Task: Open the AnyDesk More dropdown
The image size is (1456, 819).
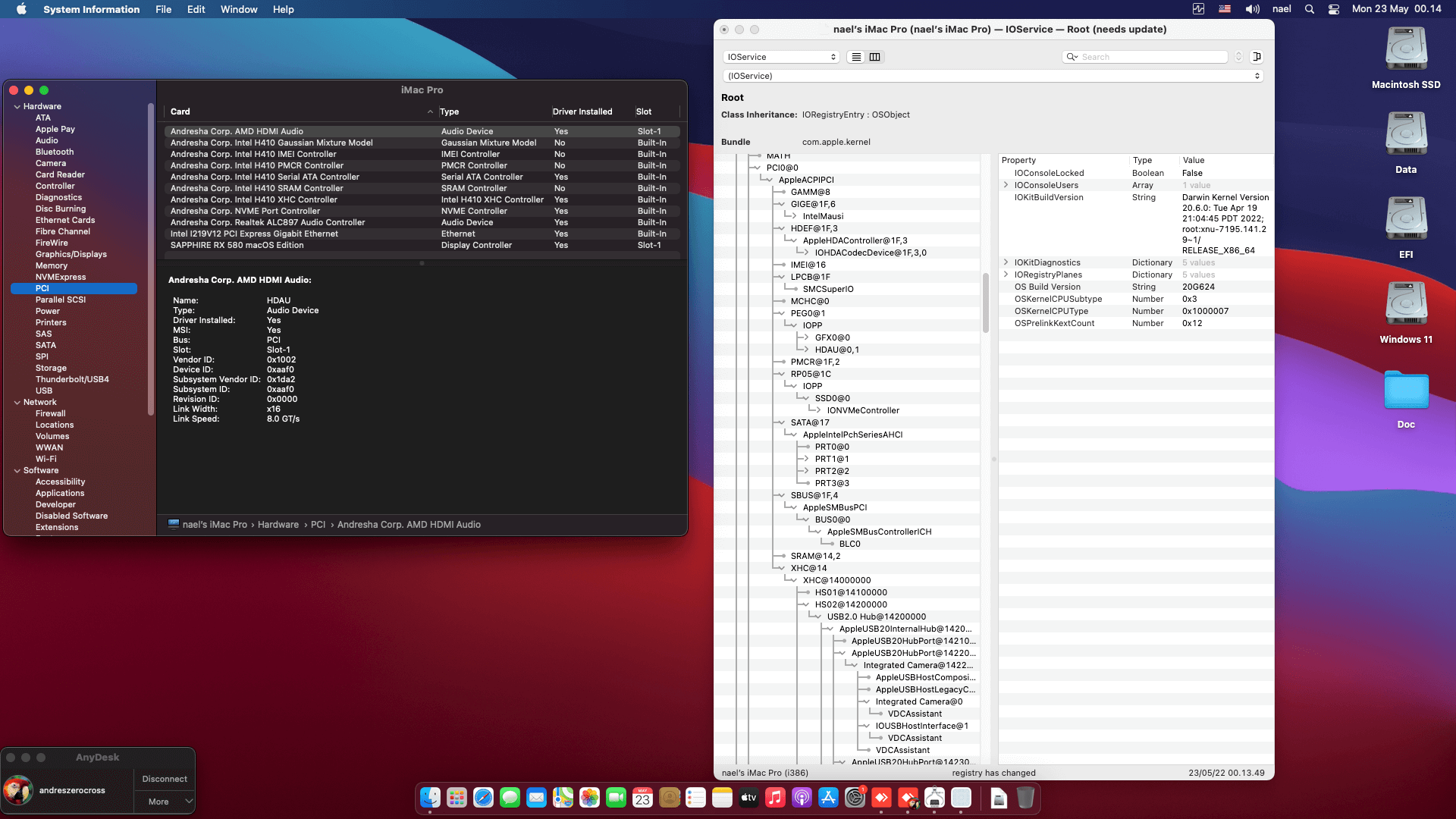Action: tap(165, 802)
